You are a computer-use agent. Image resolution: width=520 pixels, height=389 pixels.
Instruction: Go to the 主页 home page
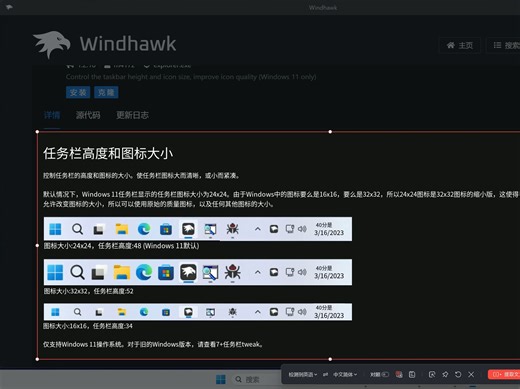click(x=460, y=45)
